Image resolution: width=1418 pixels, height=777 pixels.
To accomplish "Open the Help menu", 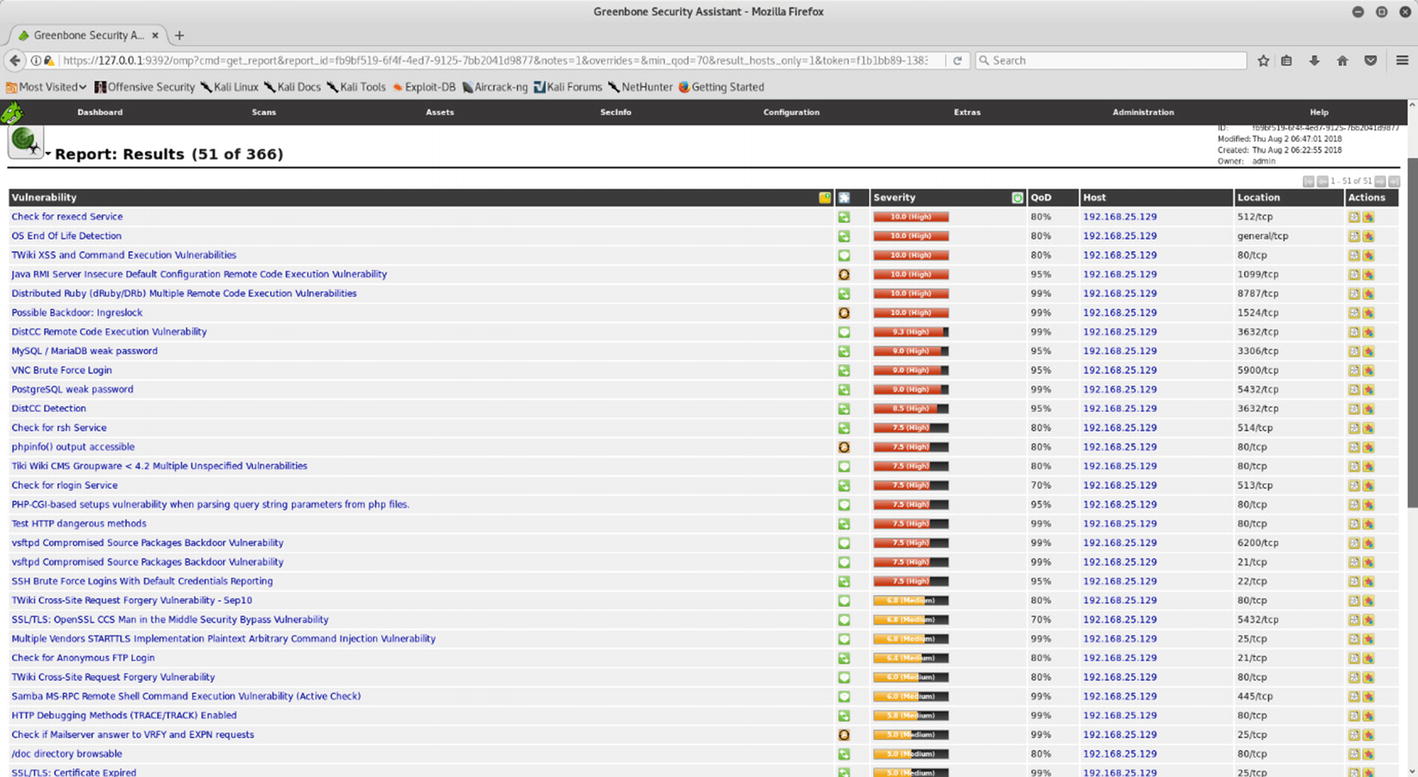I will [1319, 112].
